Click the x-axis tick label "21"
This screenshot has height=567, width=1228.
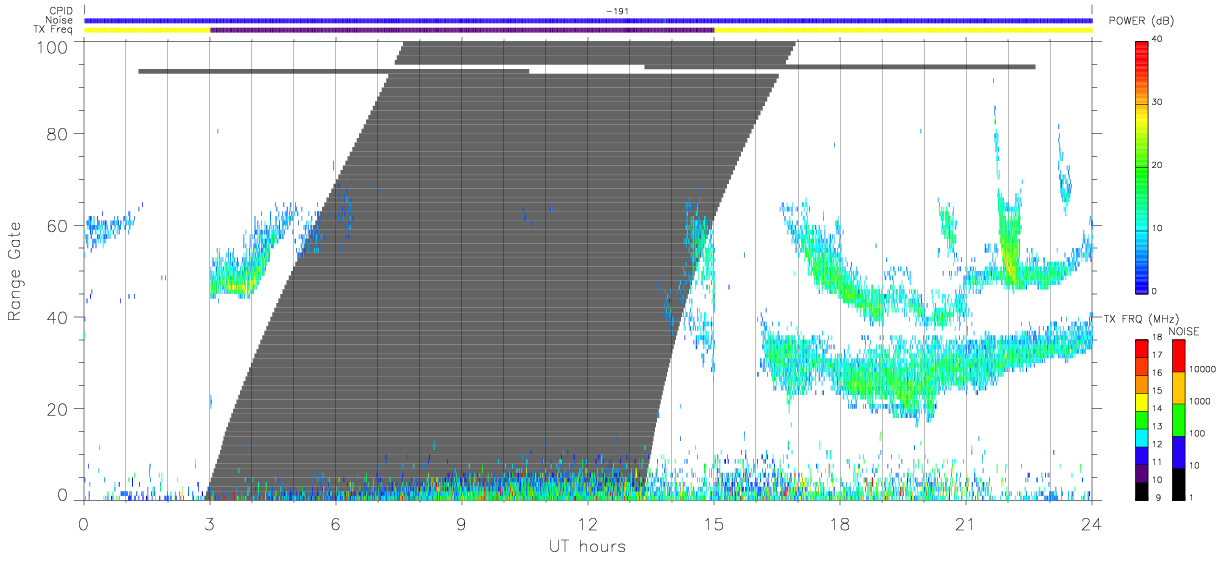(x=965, y=524)
